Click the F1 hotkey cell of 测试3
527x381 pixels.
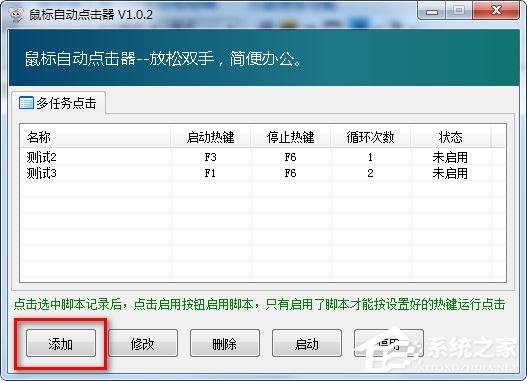[210, 173]
